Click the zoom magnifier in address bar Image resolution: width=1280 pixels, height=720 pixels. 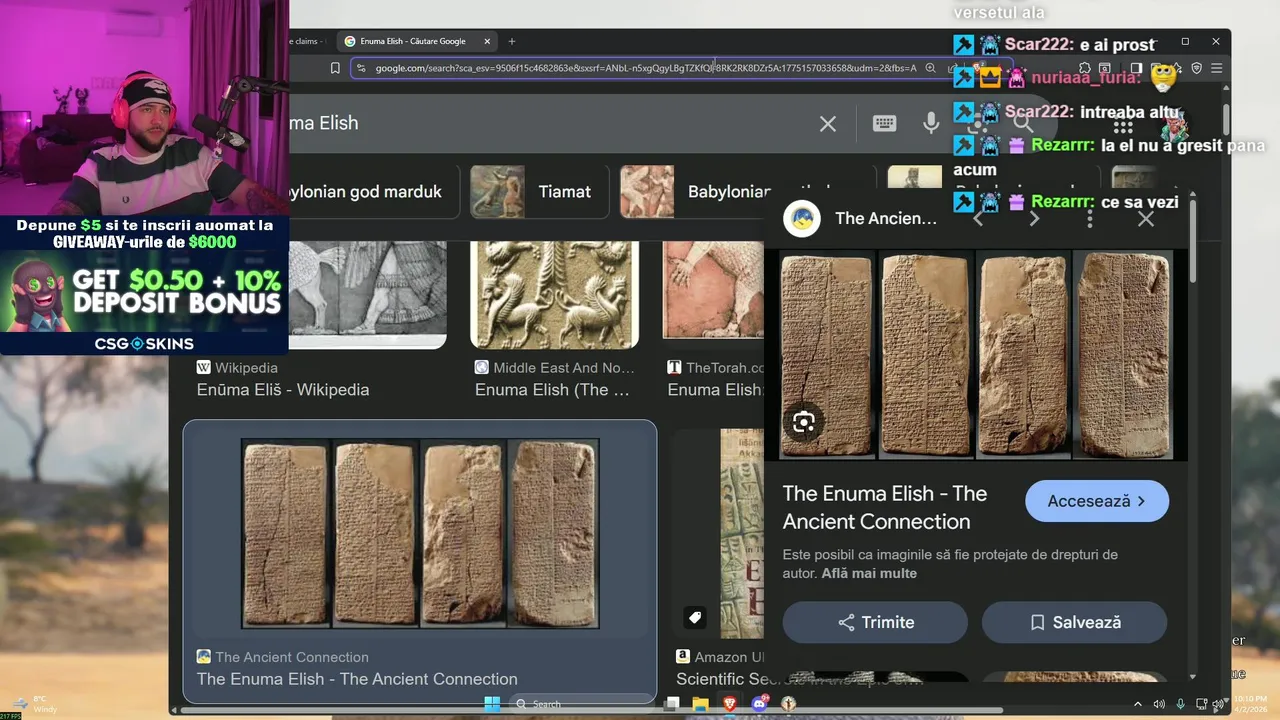pos(930,68)
